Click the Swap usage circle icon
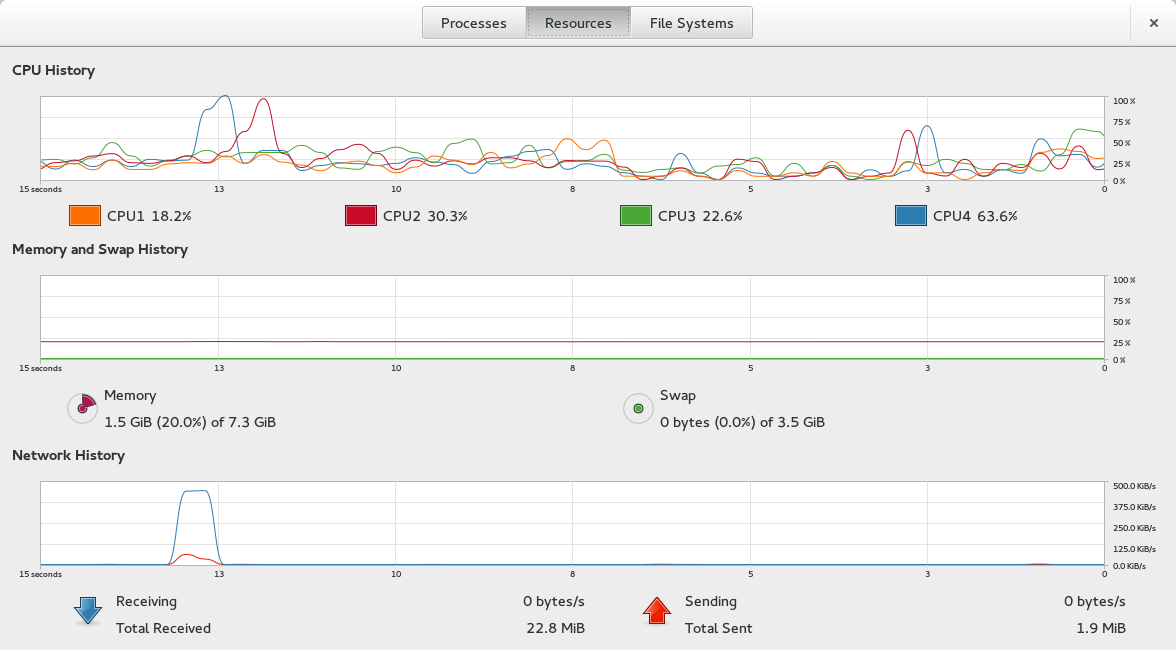Screen dimensions: 1176x650 click(638, 409)
